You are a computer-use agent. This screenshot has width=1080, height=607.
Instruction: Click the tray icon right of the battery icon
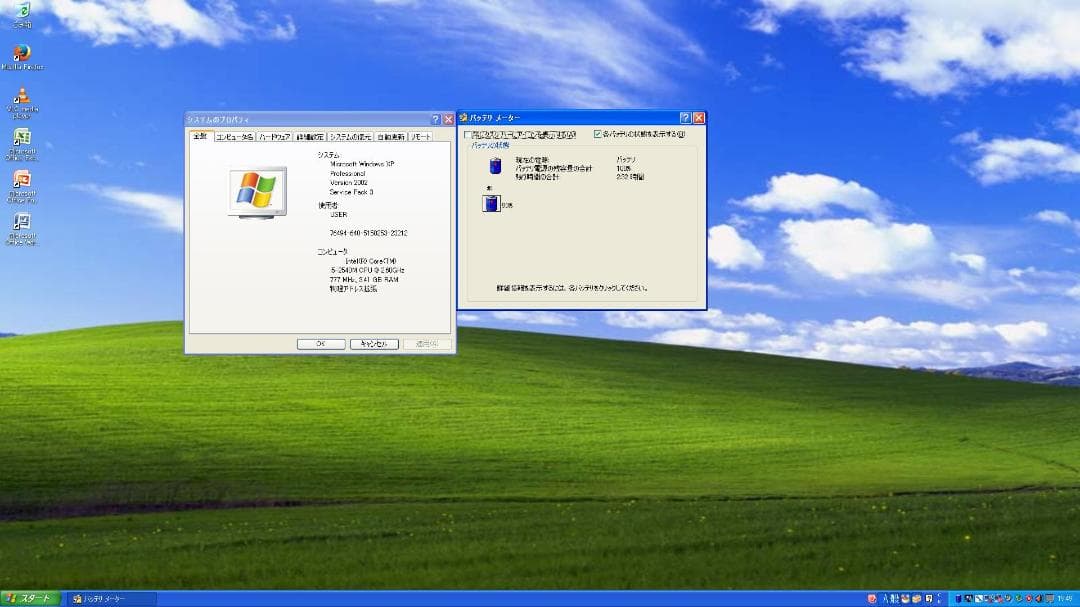tap(968, 598)
